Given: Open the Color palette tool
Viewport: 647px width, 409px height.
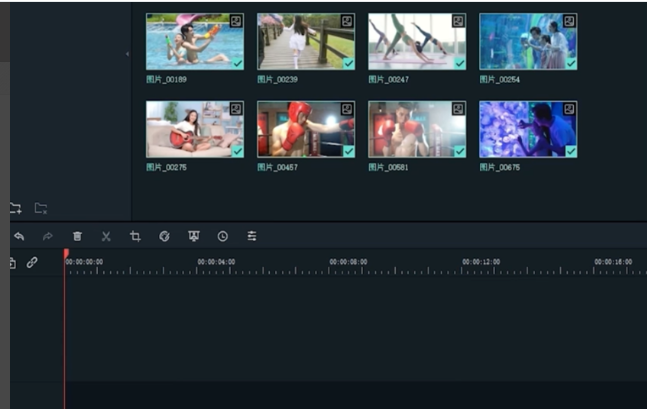Looking at the screenshot, I should pyautogui.click(x=164, y=236).
